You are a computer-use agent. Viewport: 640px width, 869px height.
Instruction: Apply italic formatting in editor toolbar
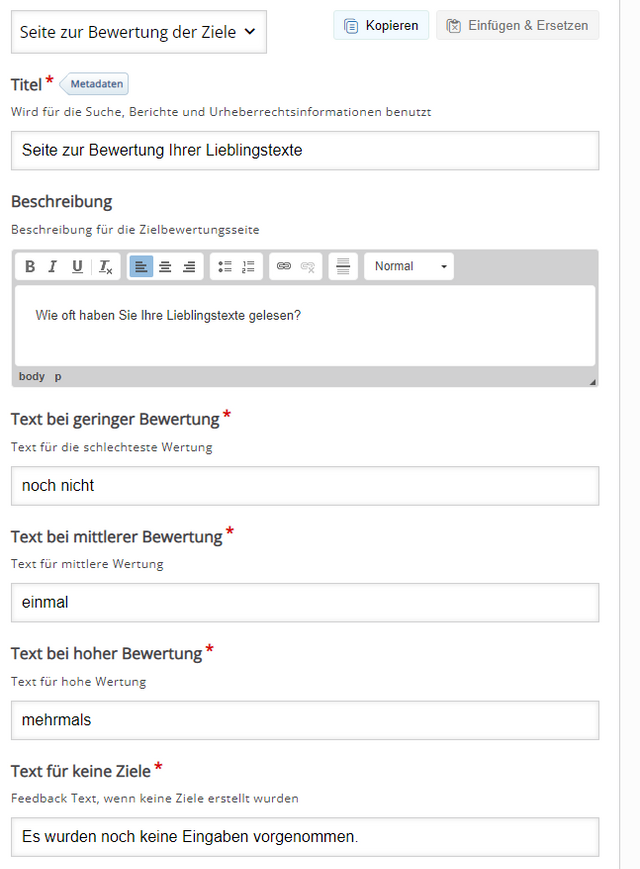53,267
